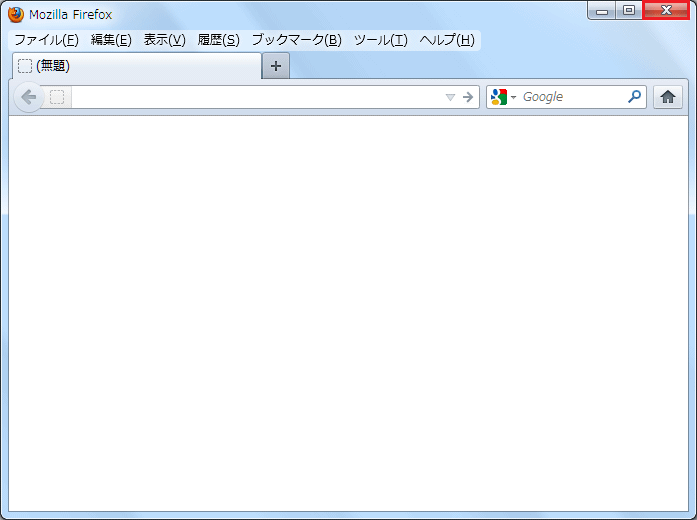Open the 表示(V) menu
This screenshot has height=520, width=697.
(164, 40)
